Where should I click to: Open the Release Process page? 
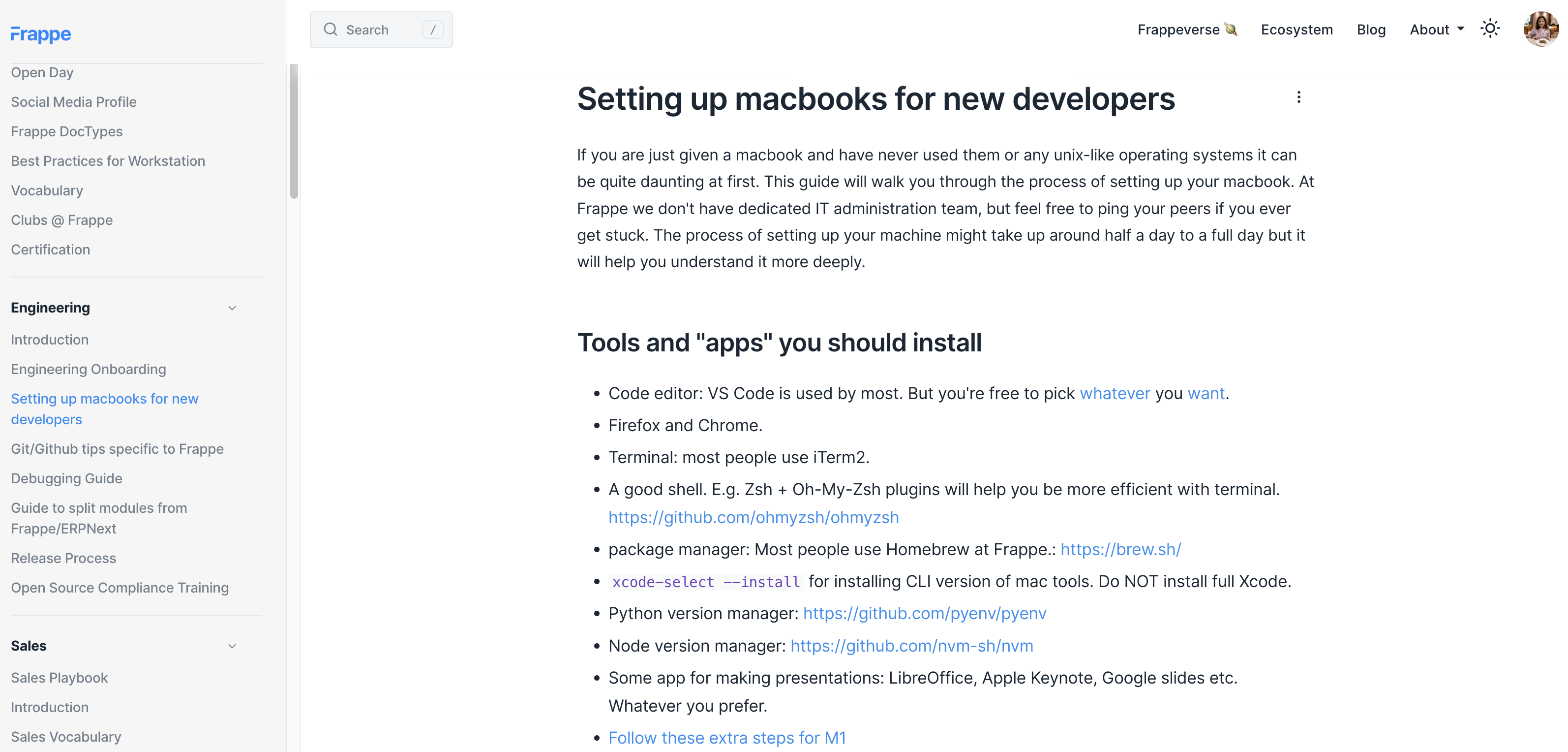pyautogui.click(x=63, y=559)
